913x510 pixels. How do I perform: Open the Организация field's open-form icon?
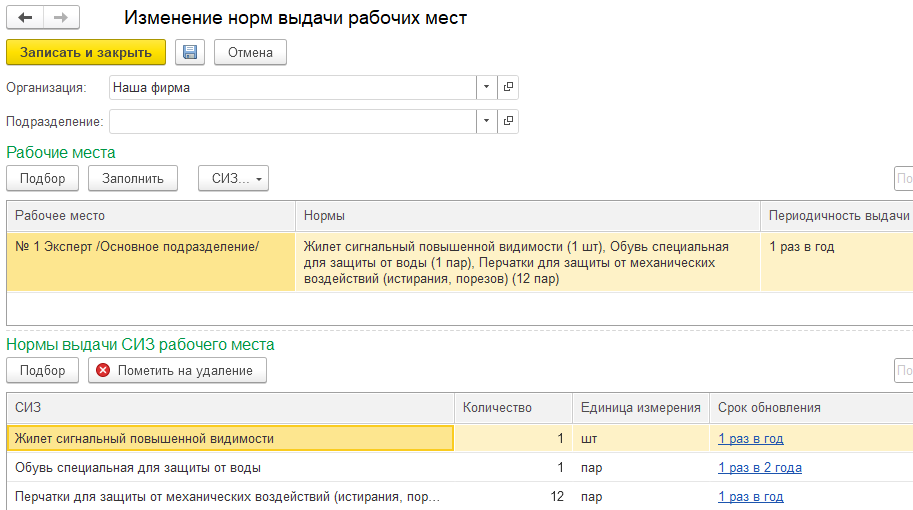click(508, 88)
